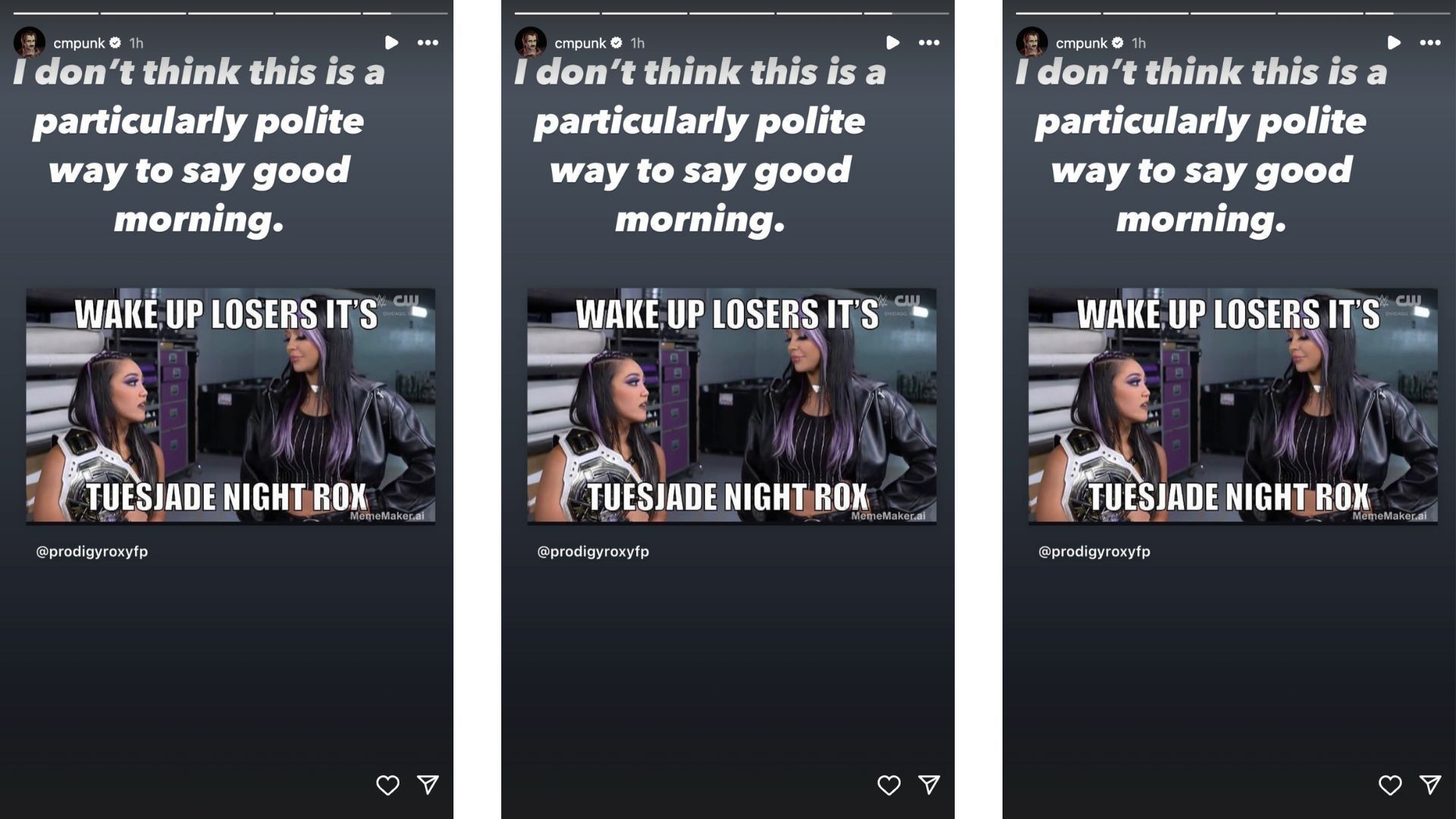Screen dimensions: 1456x819
Task: Like the third cmpunk story
Action: coord(1390,783)
